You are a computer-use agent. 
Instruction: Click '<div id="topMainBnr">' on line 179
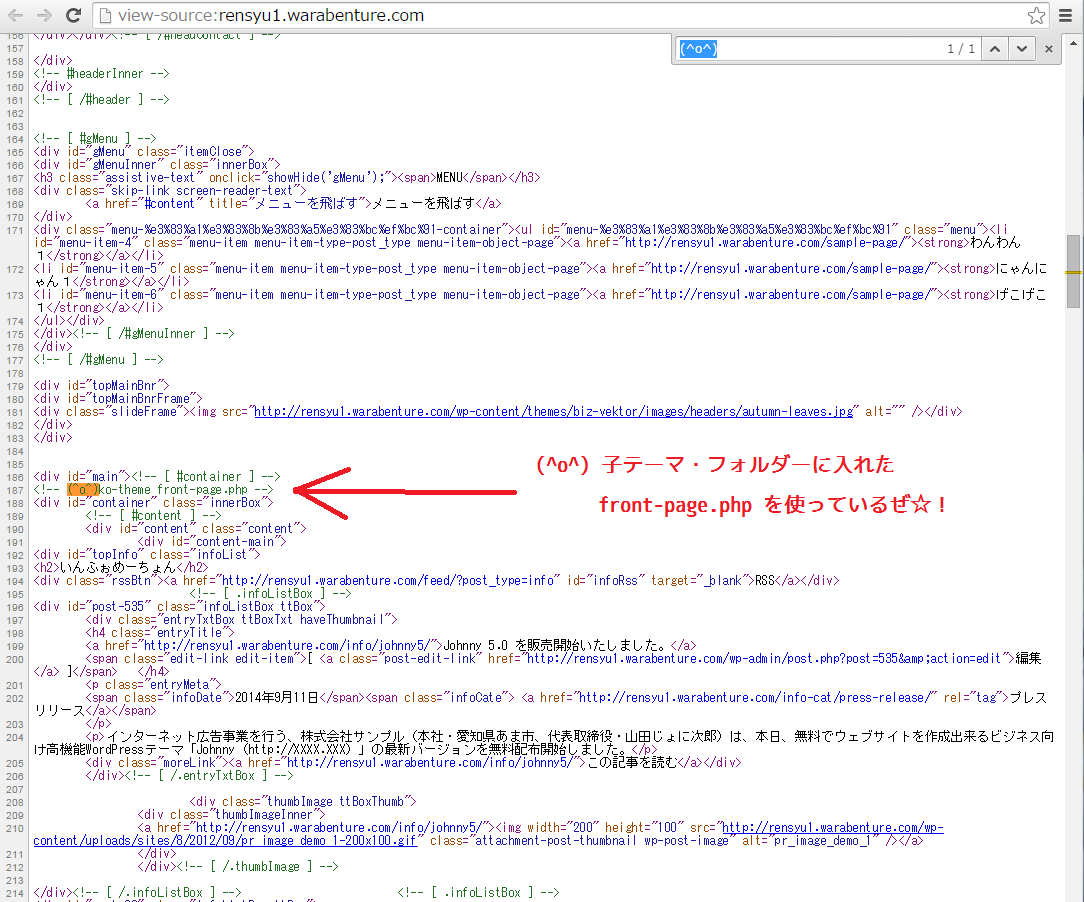click(x=102, y=385)
